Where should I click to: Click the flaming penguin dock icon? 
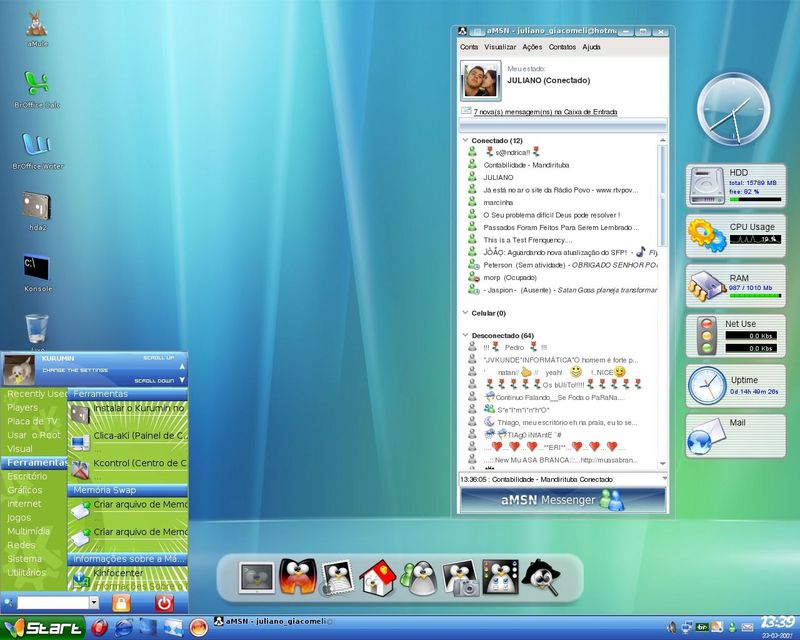tap(298, 577)
